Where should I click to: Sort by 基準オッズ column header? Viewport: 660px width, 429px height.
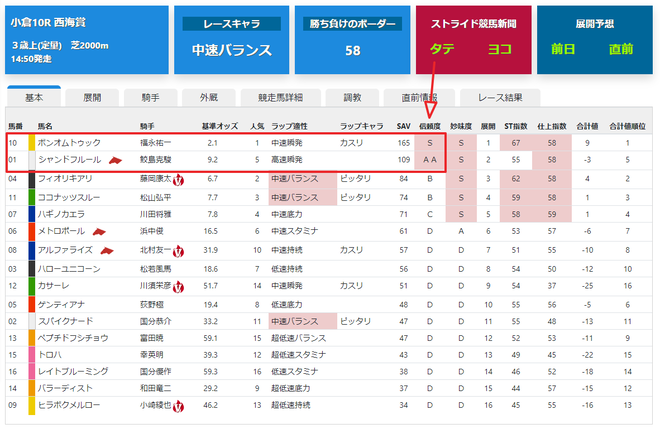[220, 126]
